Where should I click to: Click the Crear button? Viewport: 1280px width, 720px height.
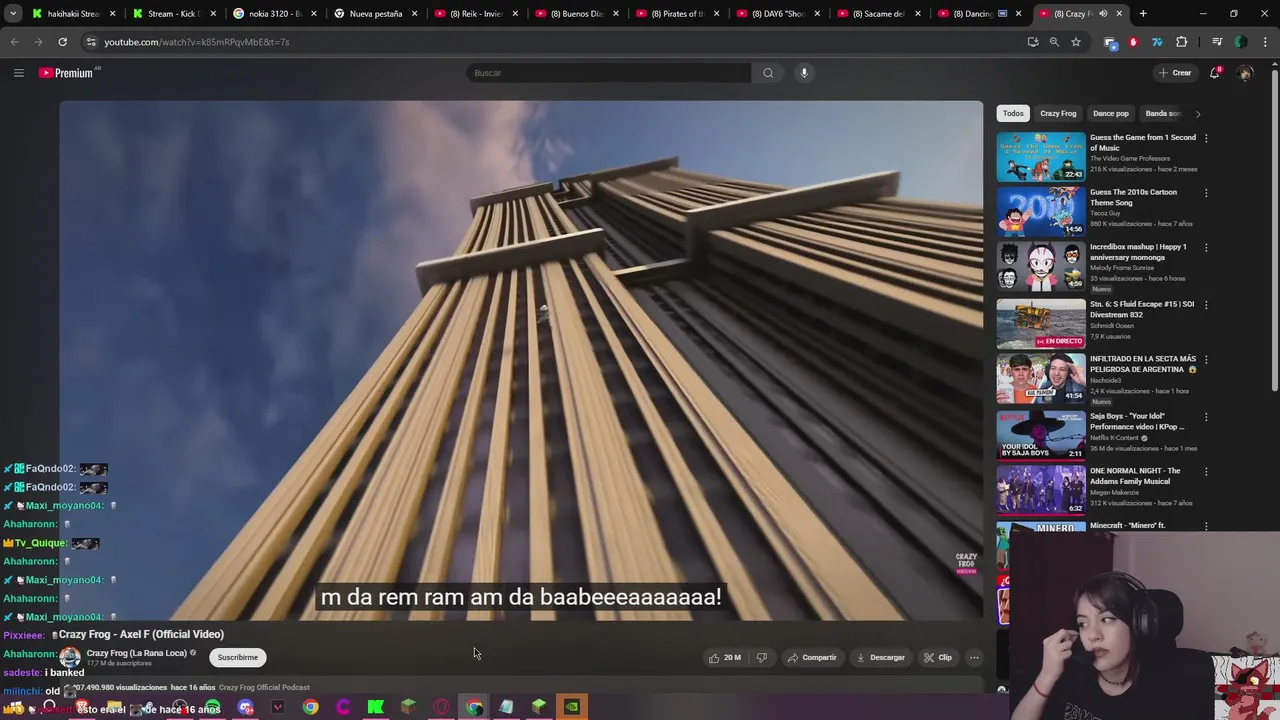coord(1174,73)
